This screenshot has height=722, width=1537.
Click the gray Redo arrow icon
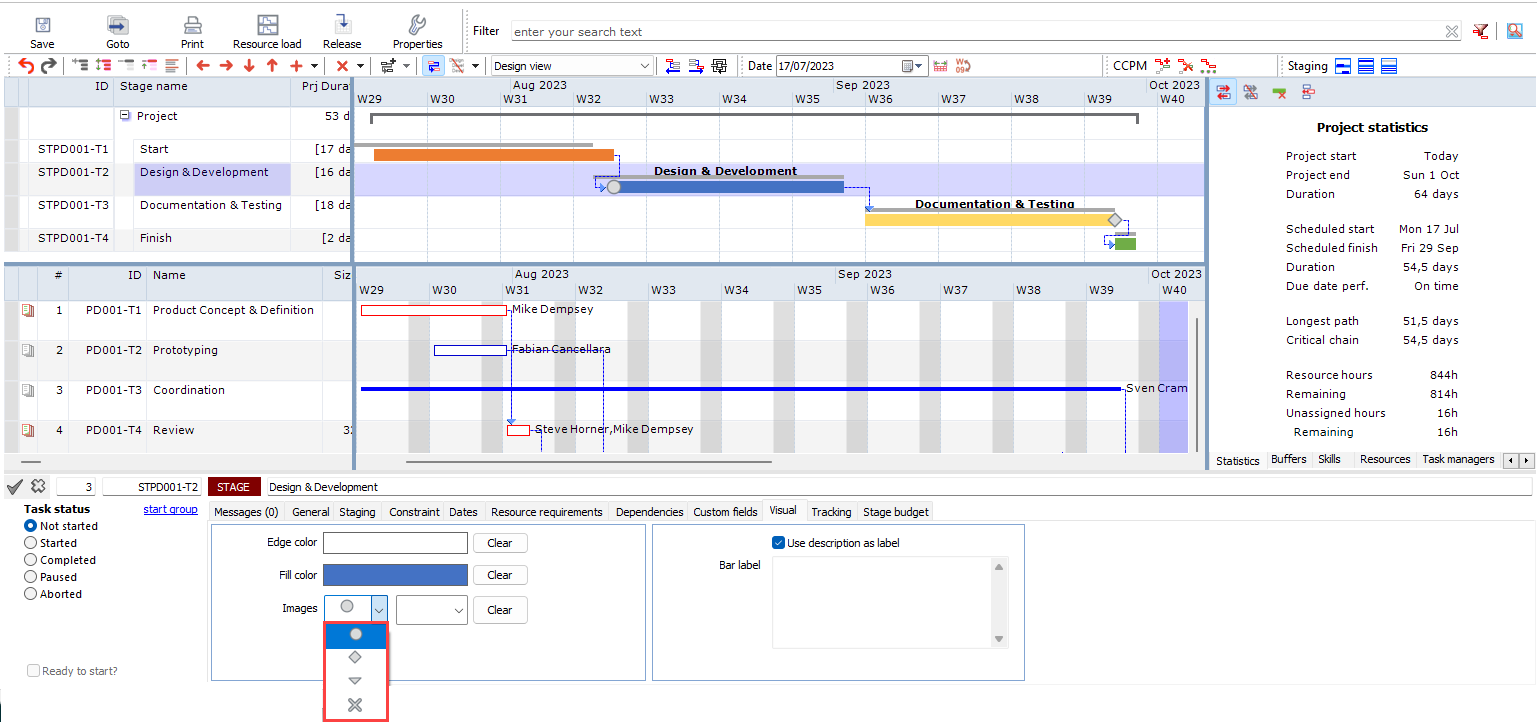[x=48, y=66]
